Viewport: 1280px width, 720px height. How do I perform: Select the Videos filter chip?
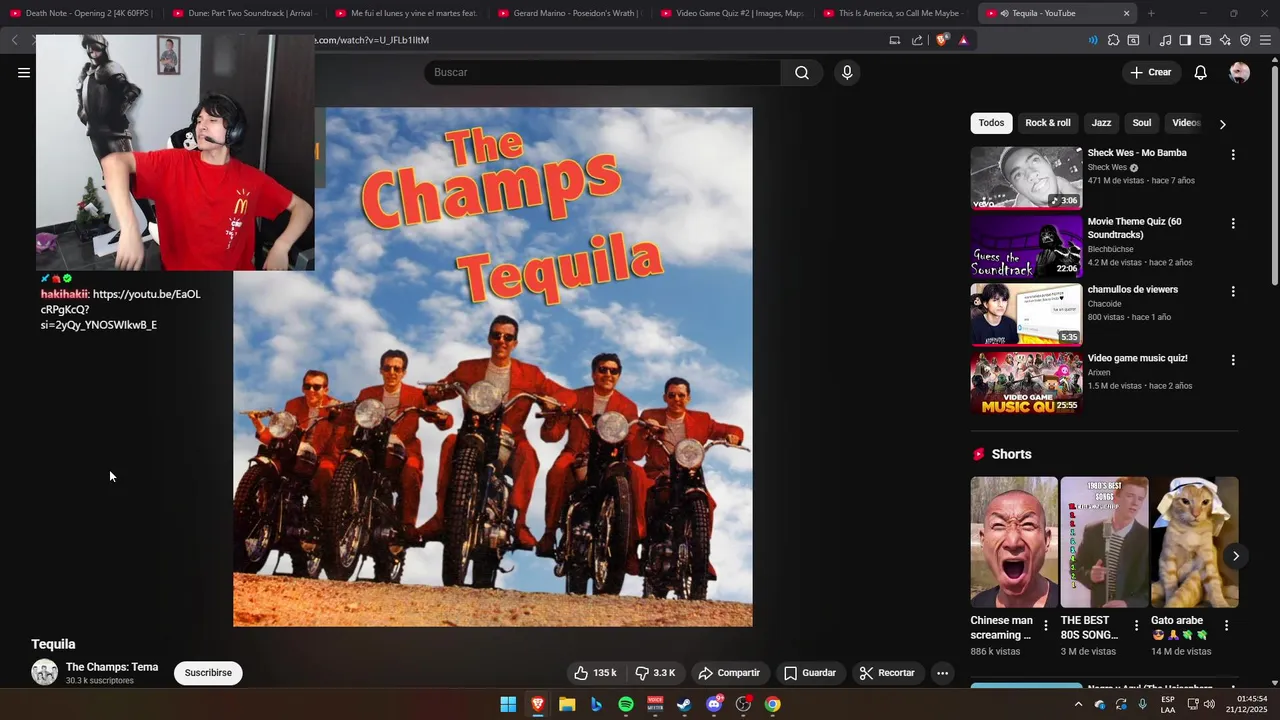[x=1185, y=123]
